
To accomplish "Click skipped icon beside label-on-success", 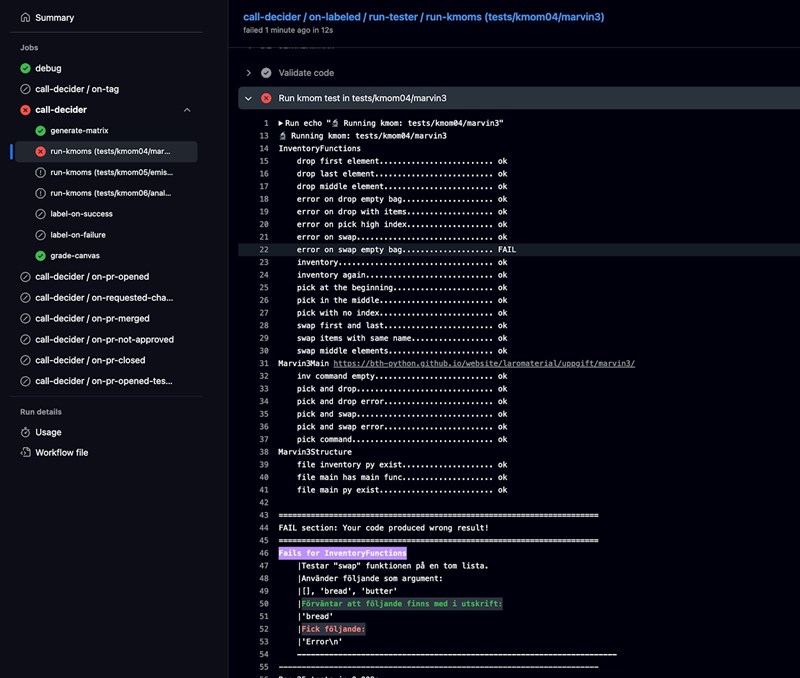I will pos(40,214).
